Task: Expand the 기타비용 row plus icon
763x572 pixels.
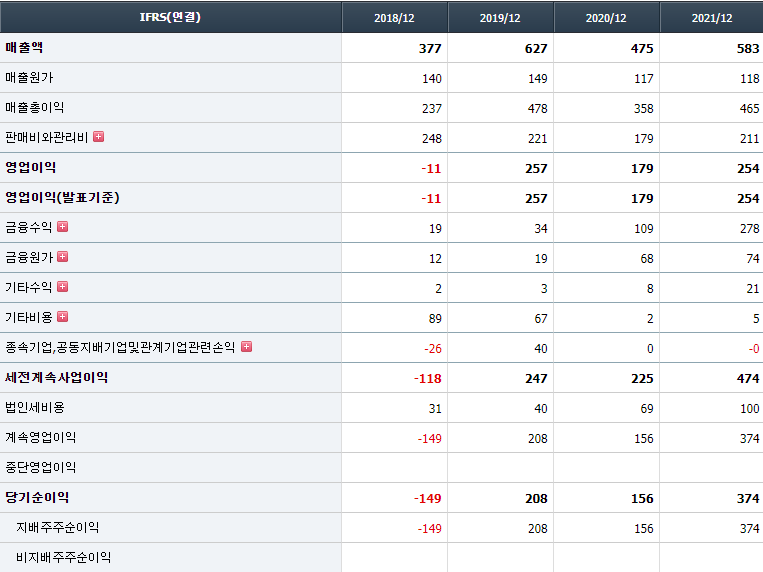Action: (x=62, y=317)
